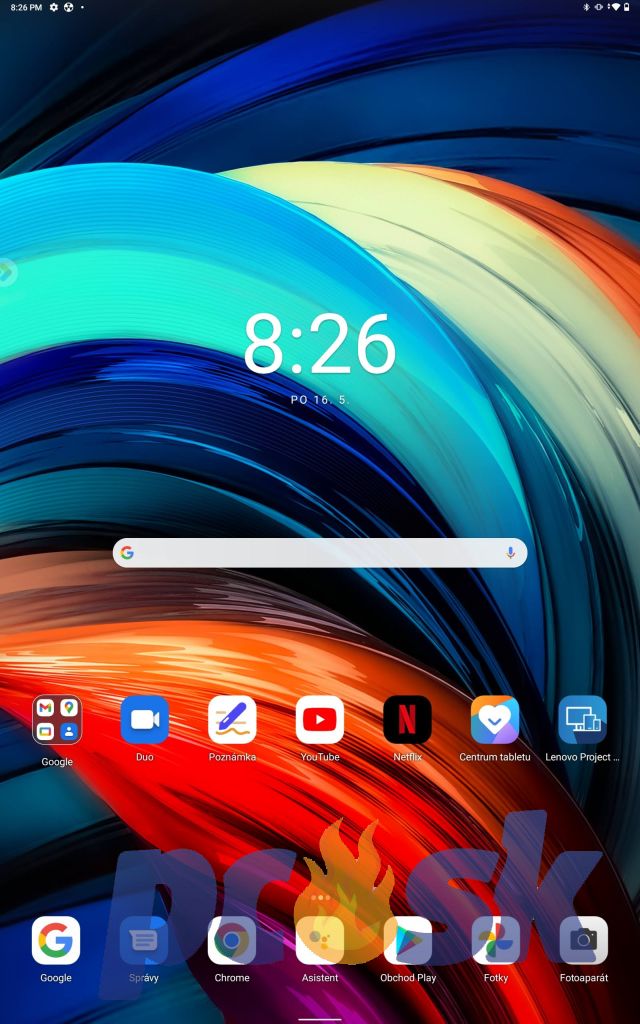
Task: Launch the Fotky photos app
Action: [496, 940]
